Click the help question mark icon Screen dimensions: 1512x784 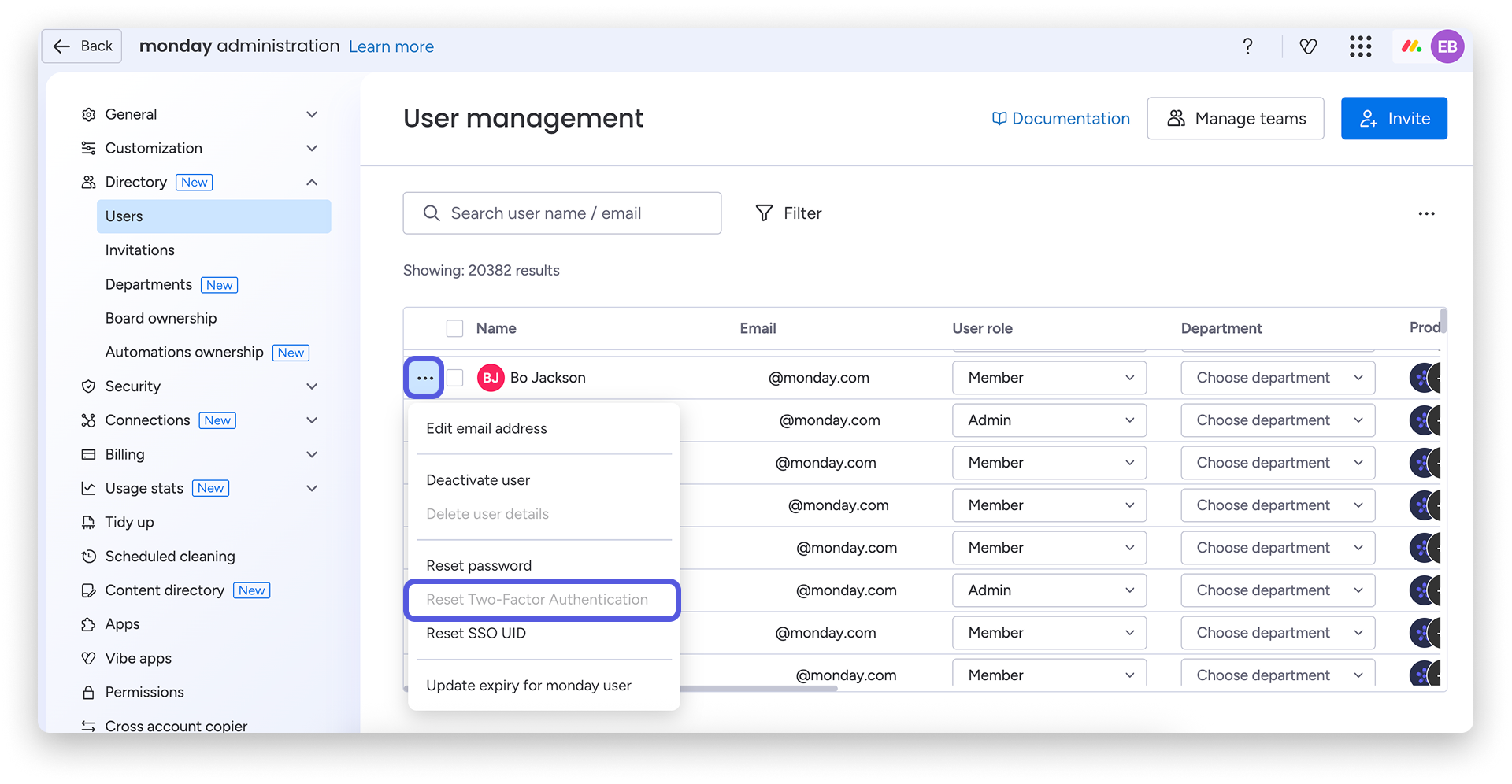pyautogui.click(x=1247, y=46)
